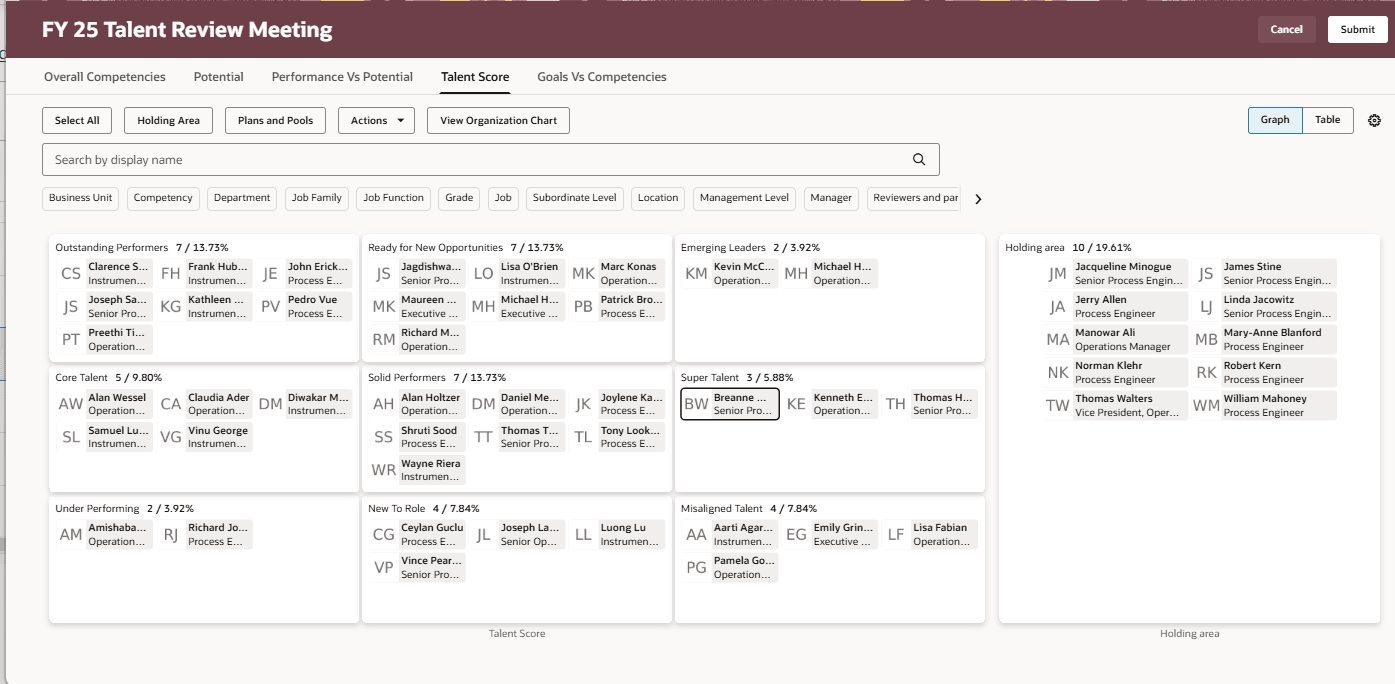Click William Mahoney's name card

[x=1279, y=406]
